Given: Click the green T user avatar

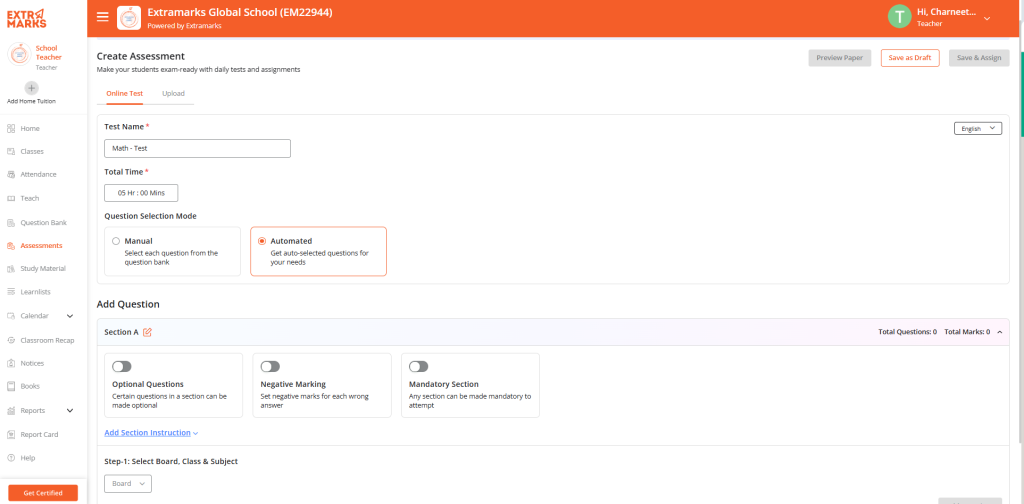Looking at the screenshot, I should click(x=899, y=16).
